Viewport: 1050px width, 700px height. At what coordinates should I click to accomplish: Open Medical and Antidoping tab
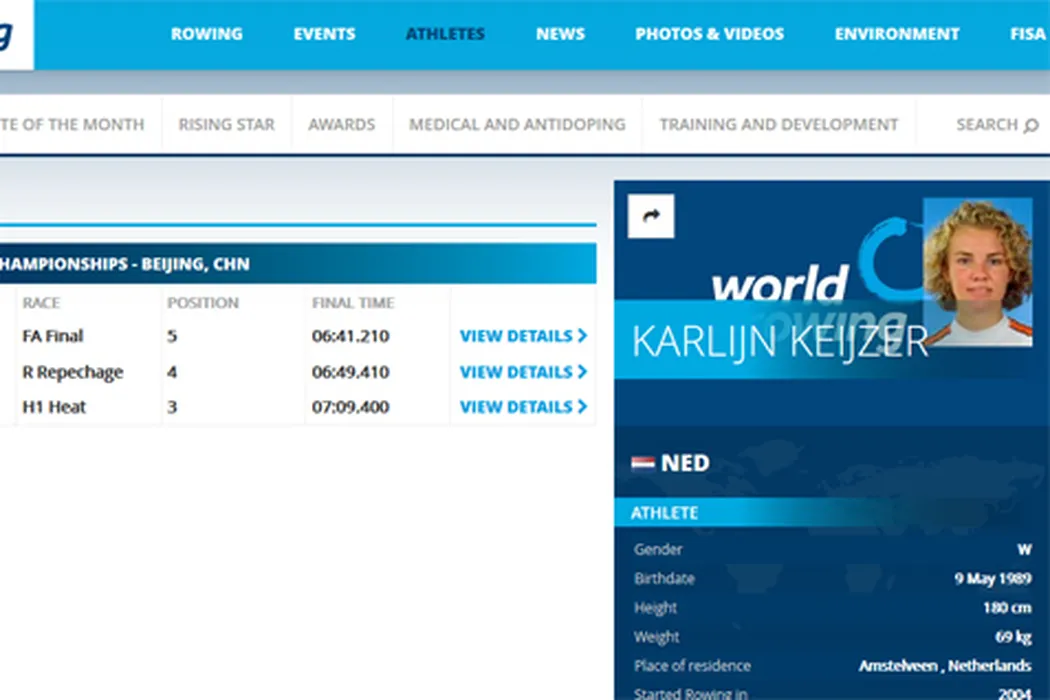coord(517,125)
